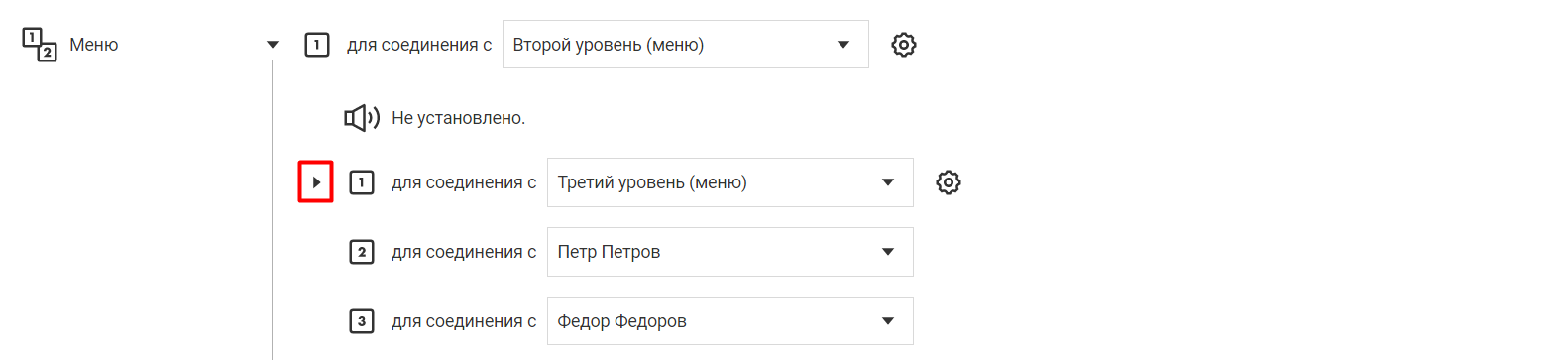Open the Петр Петров destination dropdown
Screen dimensions: 1568x360
coord(730,252)
